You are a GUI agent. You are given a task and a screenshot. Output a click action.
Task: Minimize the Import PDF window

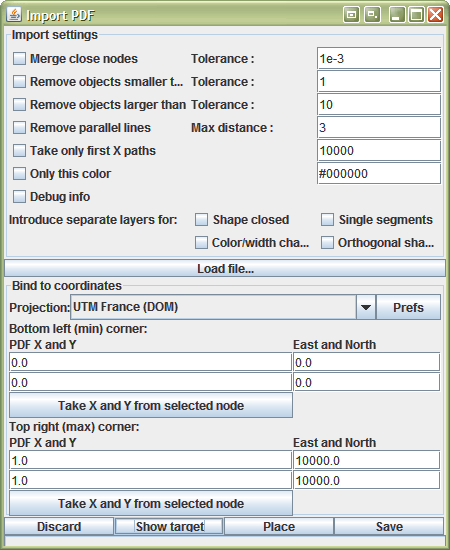pos(397,15)
